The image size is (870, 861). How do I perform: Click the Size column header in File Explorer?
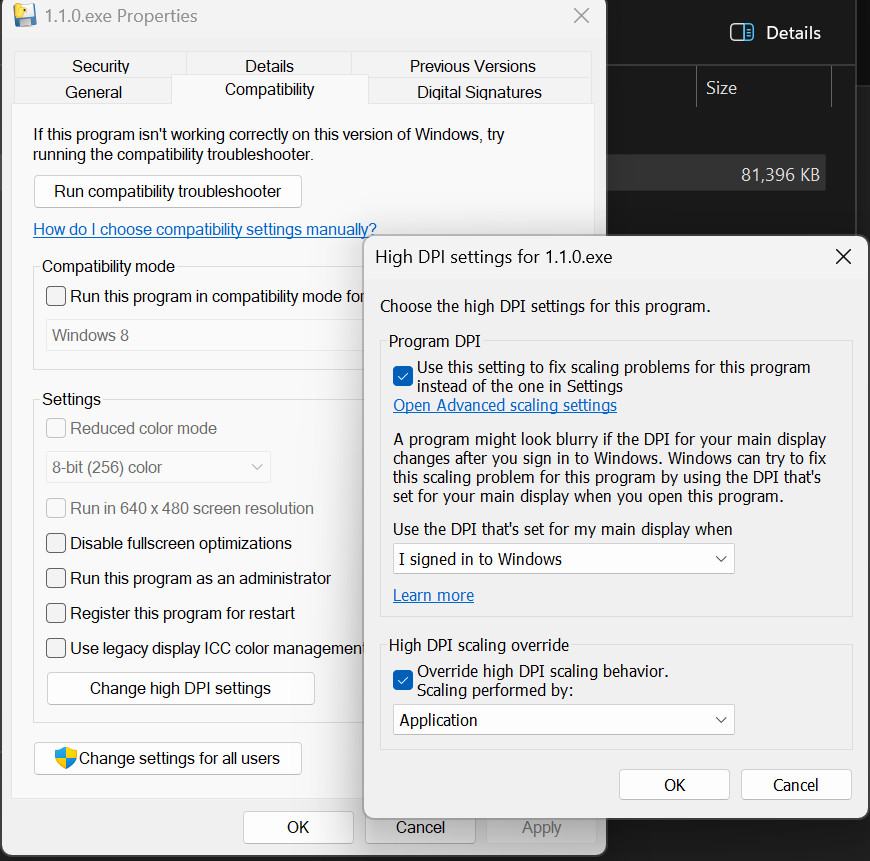pos(763,88)
